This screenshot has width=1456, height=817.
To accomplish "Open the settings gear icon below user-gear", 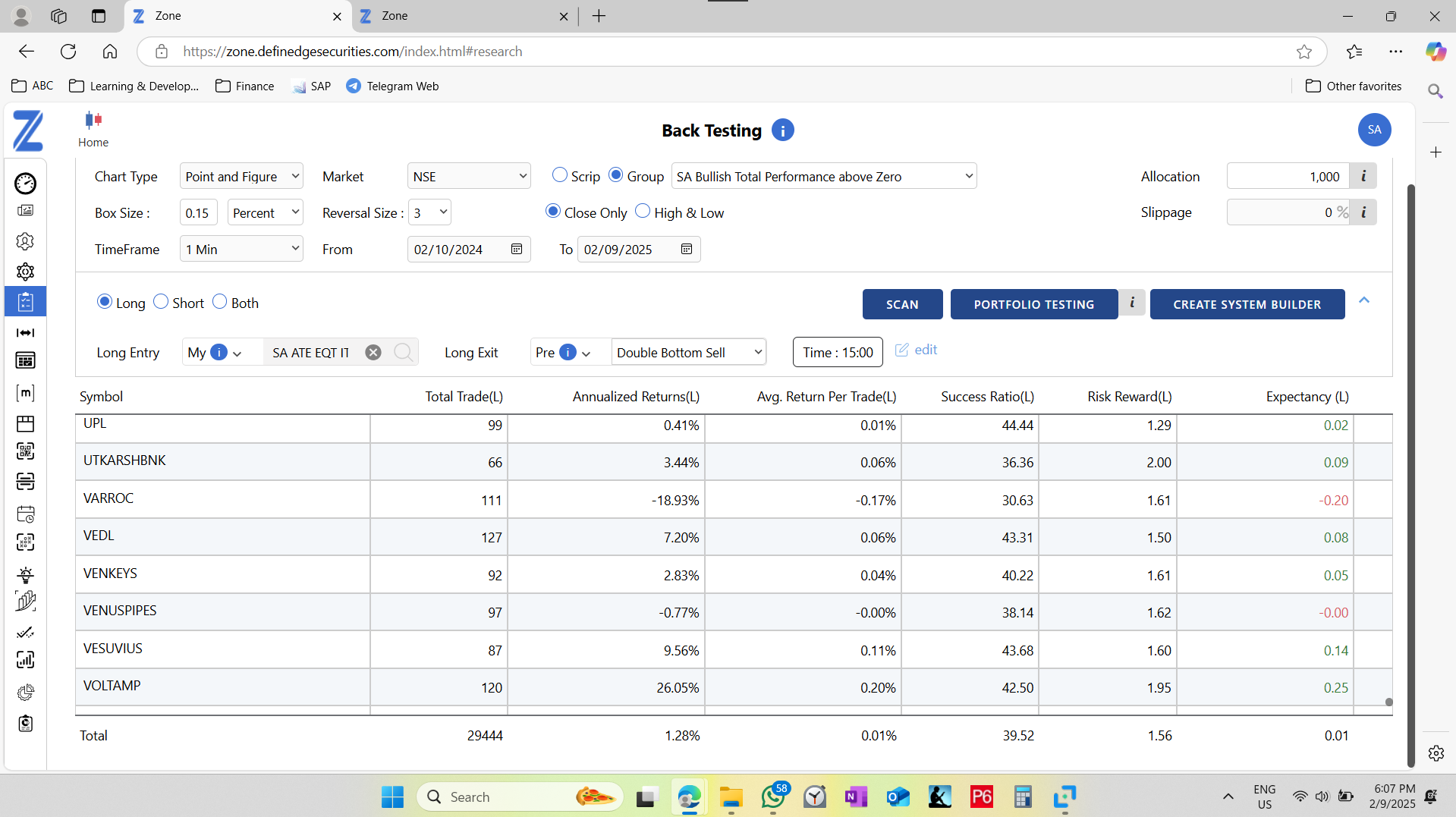I will point(25,272).
